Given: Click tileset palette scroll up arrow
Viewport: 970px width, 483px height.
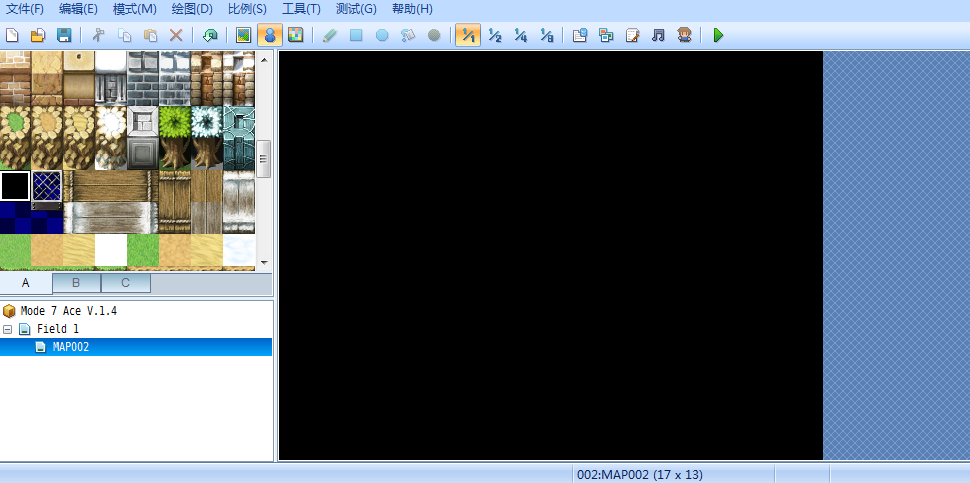Looking at the screenshot, I should click(264, 60).
